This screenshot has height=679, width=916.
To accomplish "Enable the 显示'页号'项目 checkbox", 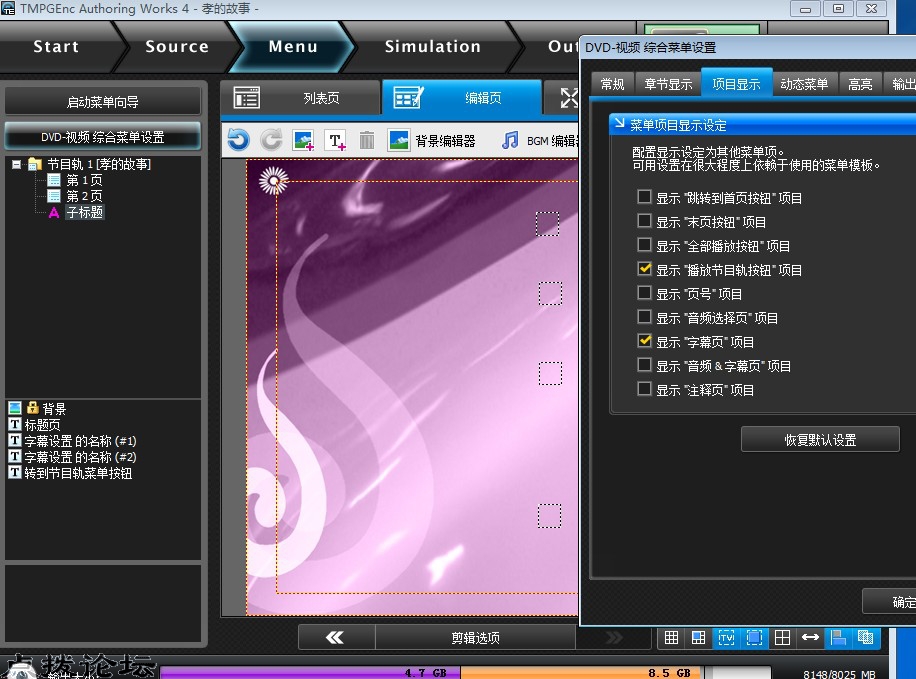I will [645, 293].
